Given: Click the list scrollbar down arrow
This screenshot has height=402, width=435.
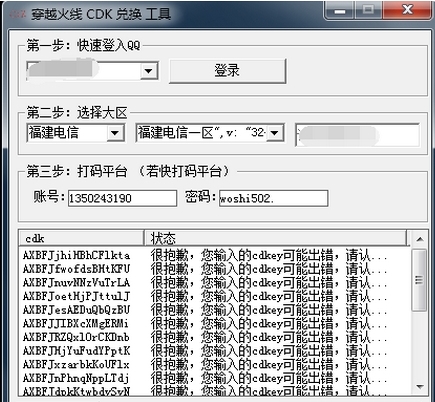Looking at the screenshot, I should 420,387.
